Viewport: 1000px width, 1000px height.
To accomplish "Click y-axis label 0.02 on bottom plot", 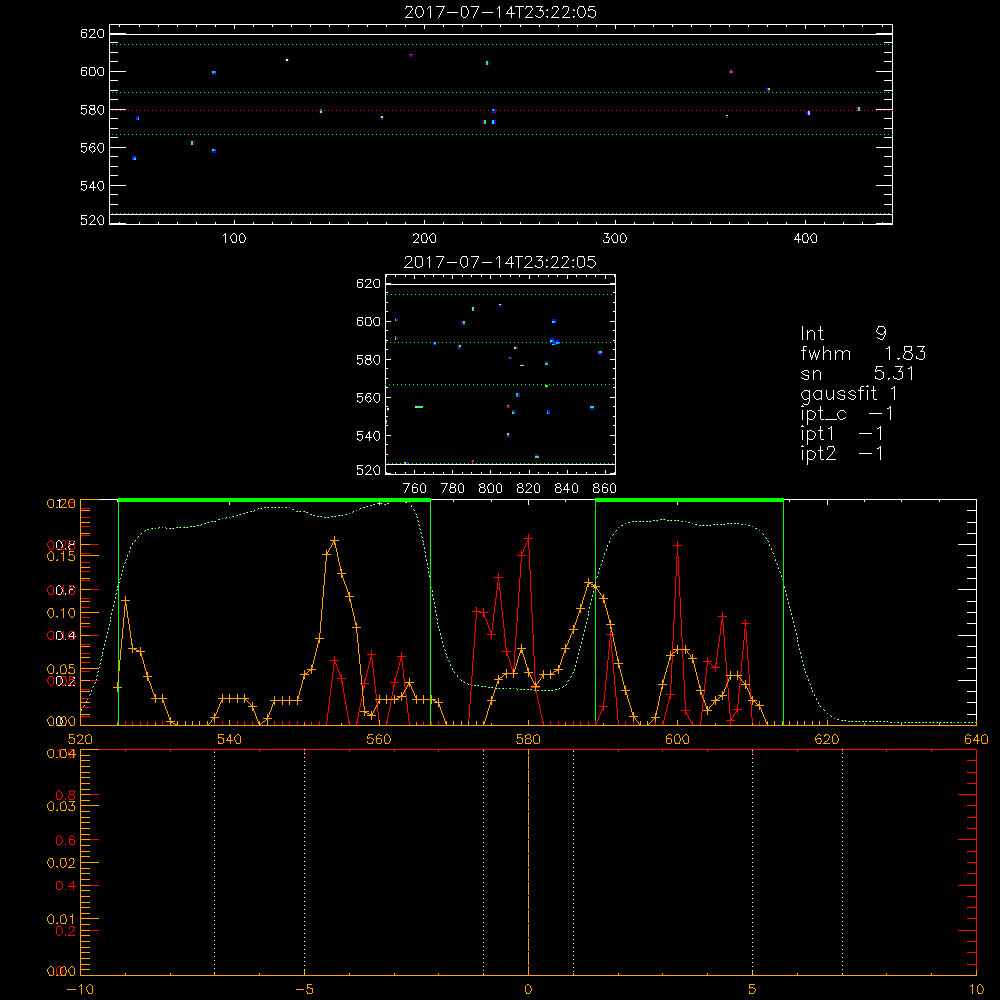I will pos(61,863).
